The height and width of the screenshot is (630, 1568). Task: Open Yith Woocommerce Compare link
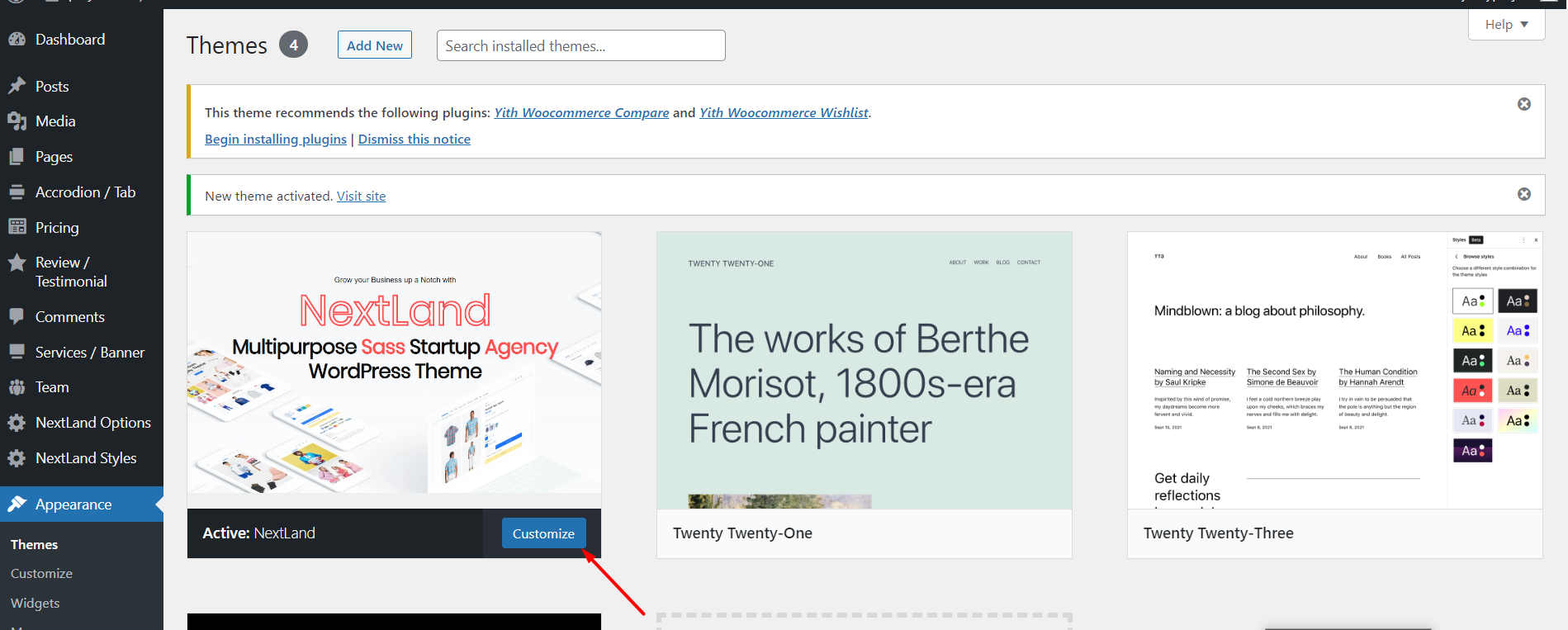[581, 112]
